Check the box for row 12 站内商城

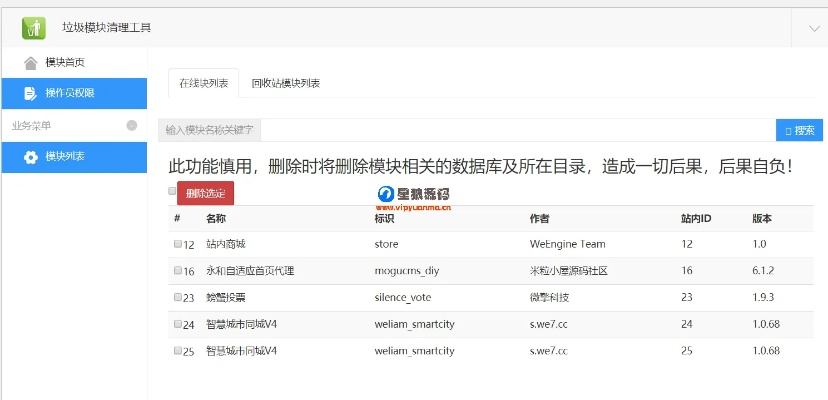tap(177, 244)
